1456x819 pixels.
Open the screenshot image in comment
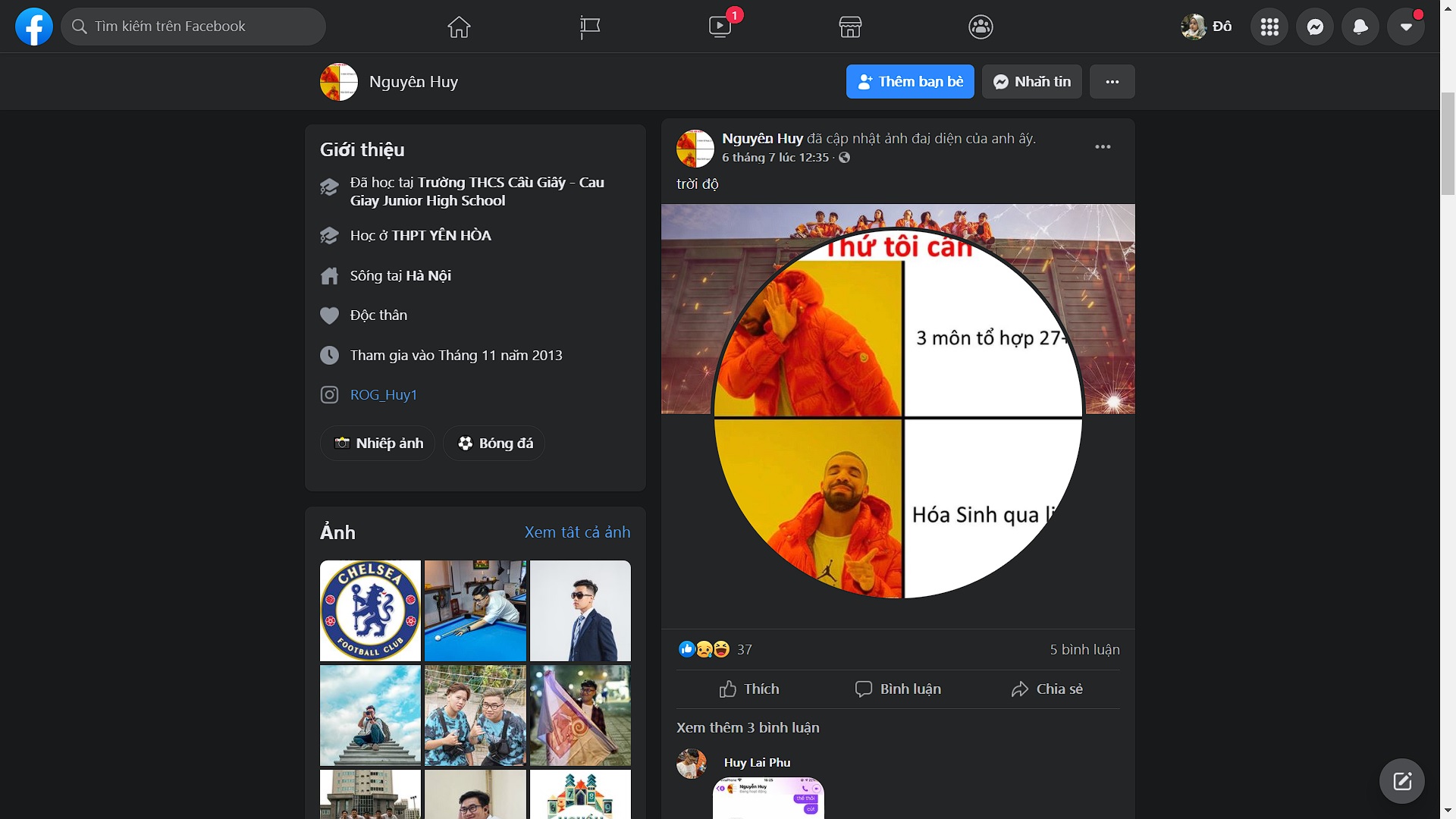tap(768, 798)
